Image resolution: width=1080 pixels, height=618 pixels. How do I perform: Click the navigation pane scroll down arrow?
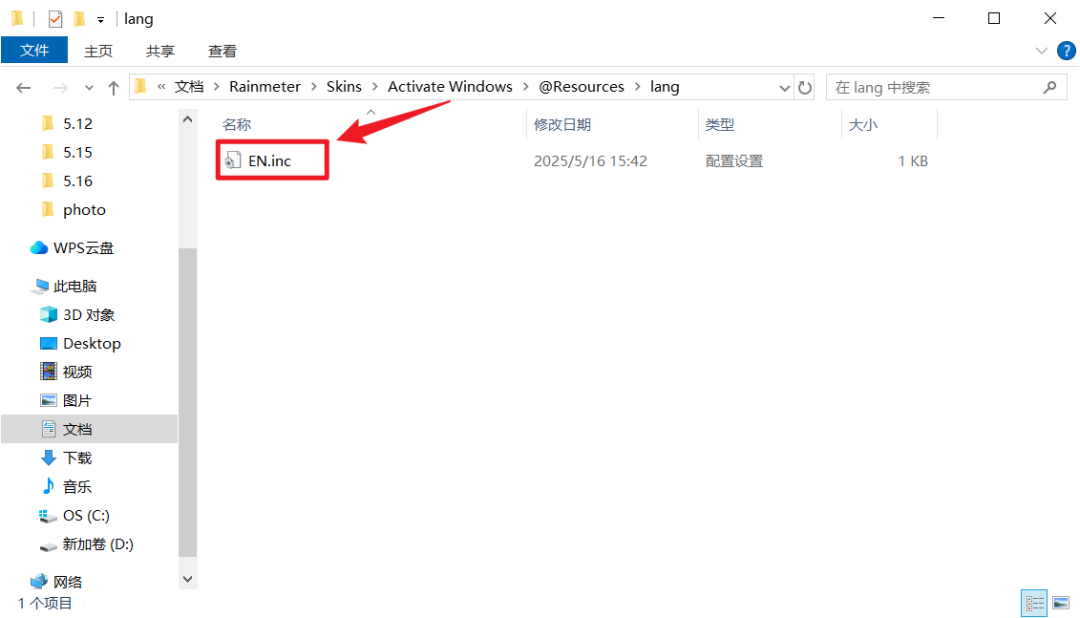(x=188, y=579)
